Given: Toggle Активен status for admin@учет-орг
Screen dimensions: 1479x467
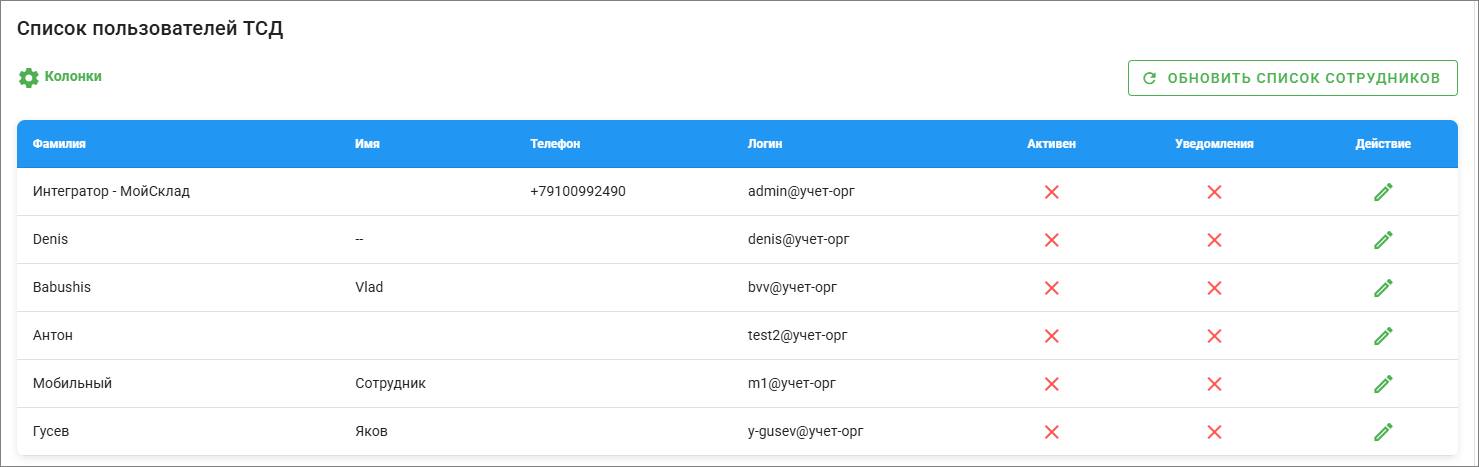Looking at the screenshot, I should (1051, 192).
